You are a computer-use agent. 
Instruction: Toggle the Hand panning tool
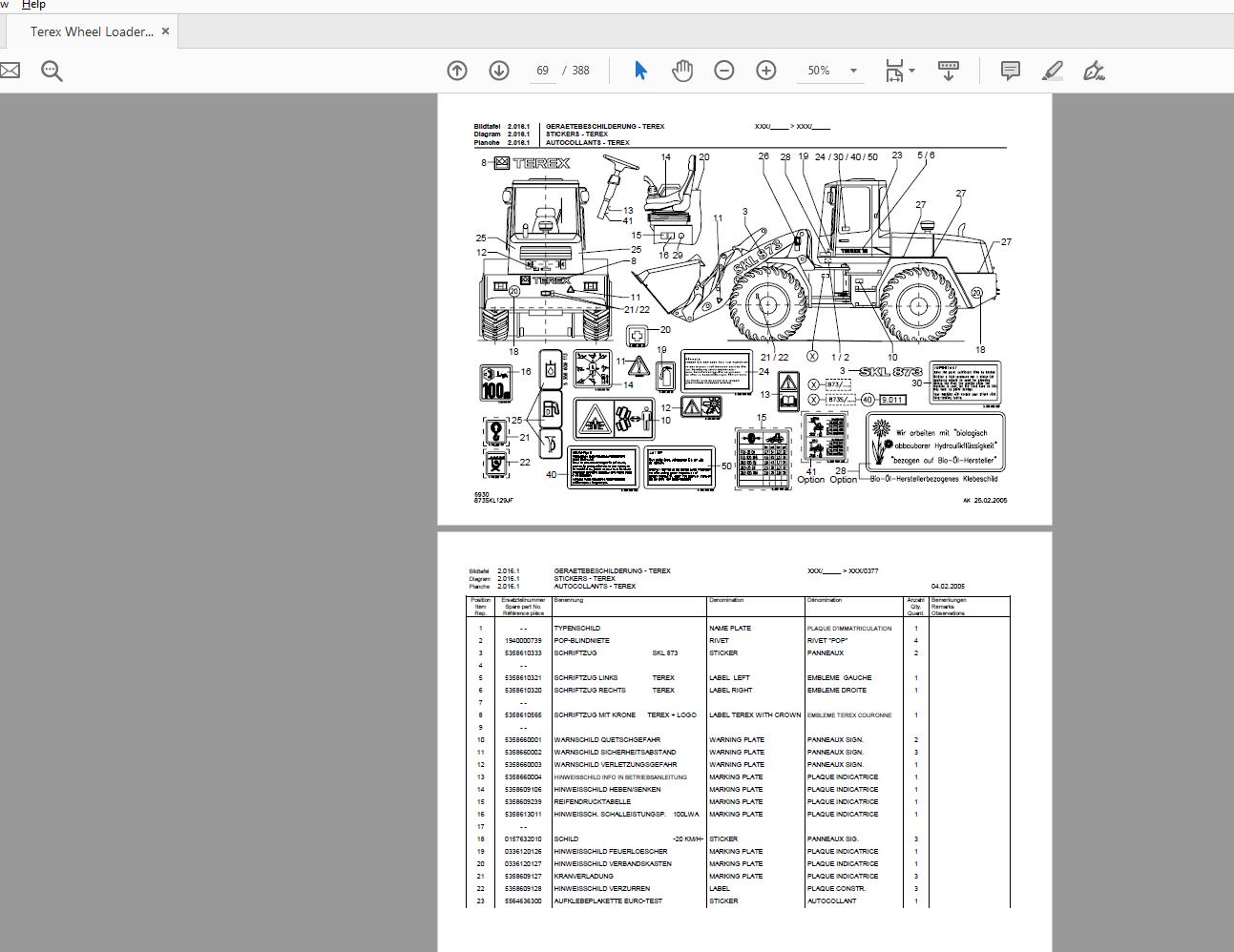pos(682,70)
